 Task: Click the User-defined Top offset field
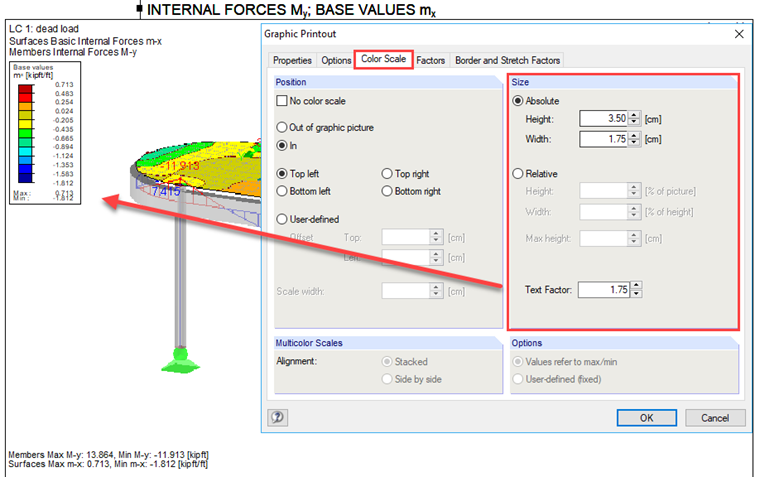[406, 237]
